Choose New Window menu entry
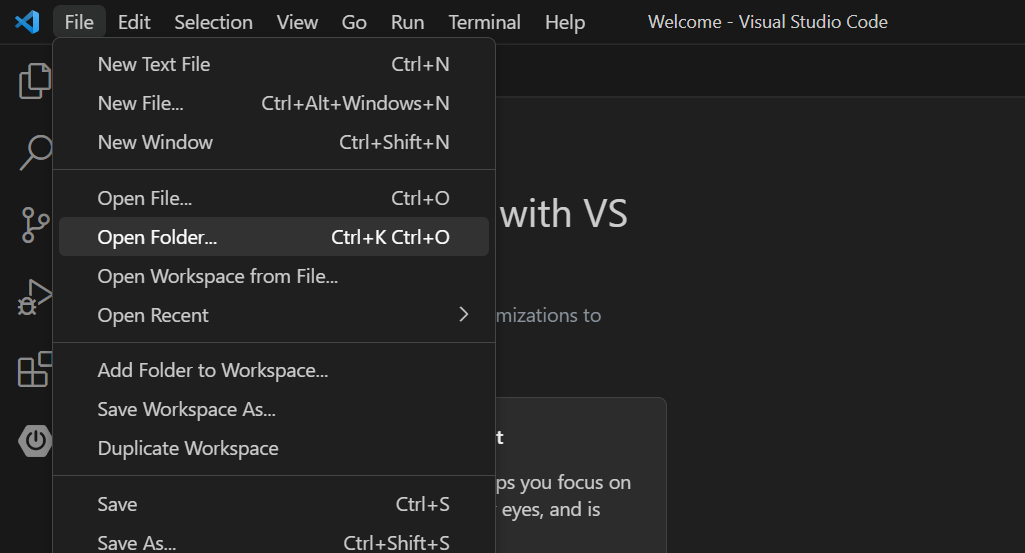1025x553 pixels. pos(274,142)
